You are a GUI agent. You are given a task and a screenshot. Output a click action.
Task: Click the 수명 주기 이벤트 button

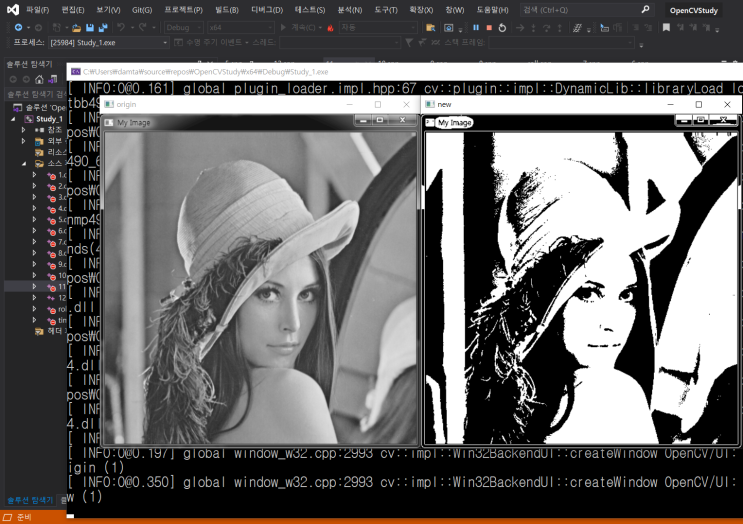tap(211, 43)
